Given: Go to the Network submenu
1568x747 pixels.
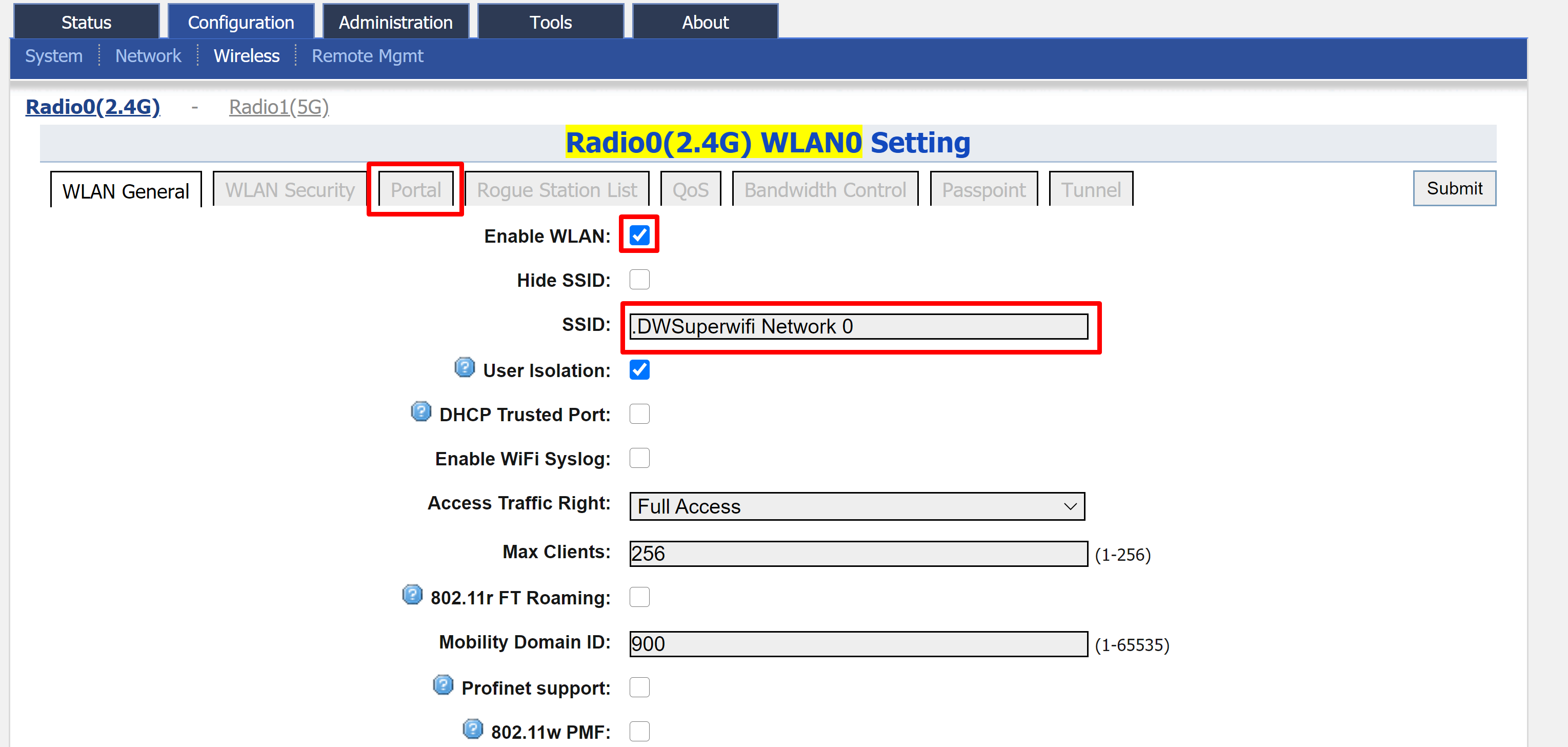Looking at the screenshot, I should (x=148, y=56).
